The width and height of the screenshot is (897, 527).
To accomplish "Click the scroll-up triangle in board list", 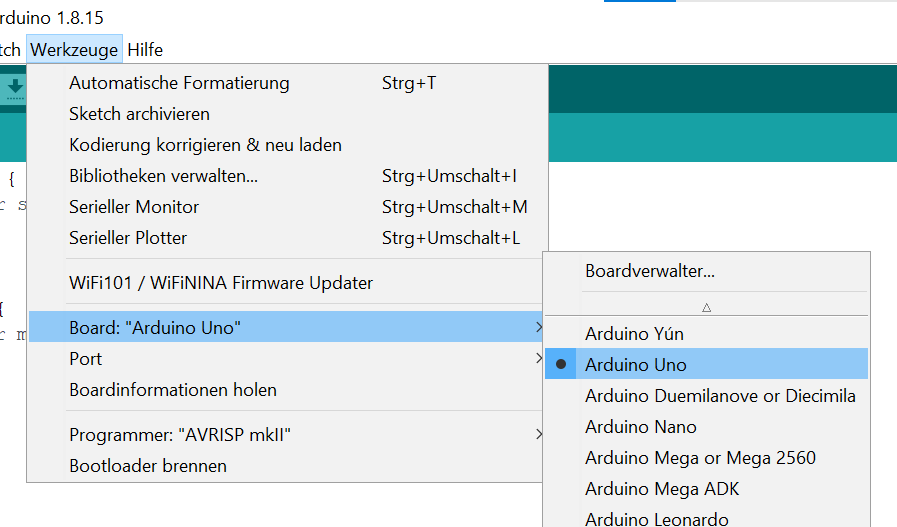I will coord(707,308).
